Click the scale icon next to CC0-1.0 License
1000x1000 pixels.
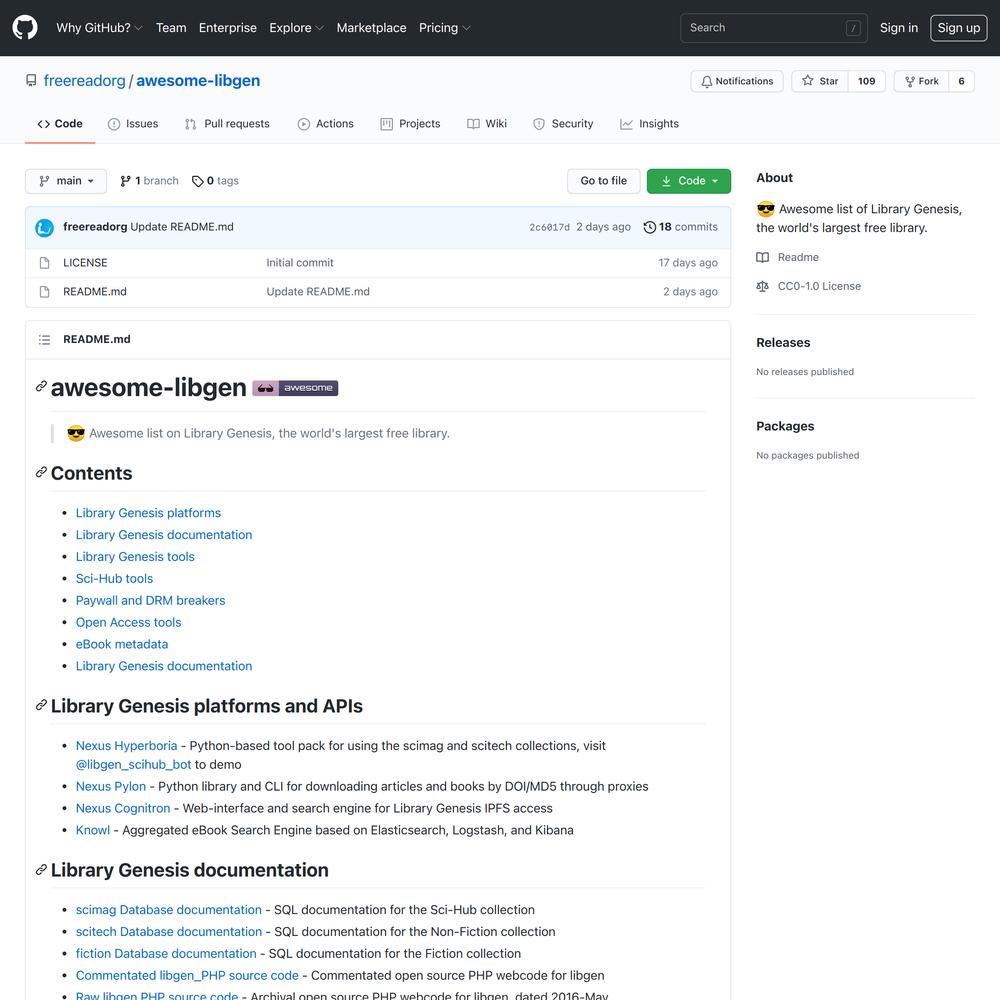click(x=762, y=286)
